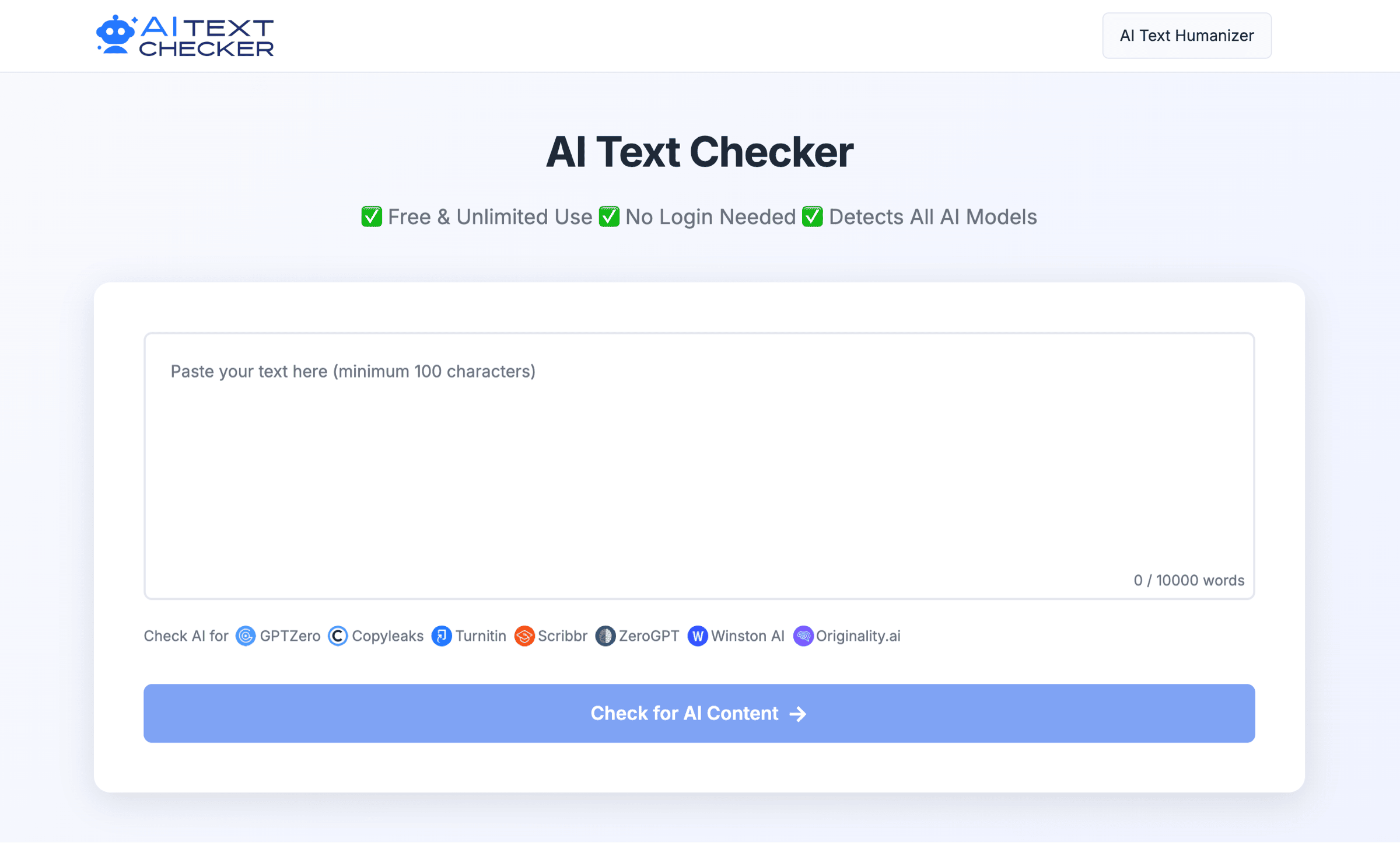Click the AI Text Checker robot logo
The image size is (1400, 845).
[116, 34]
